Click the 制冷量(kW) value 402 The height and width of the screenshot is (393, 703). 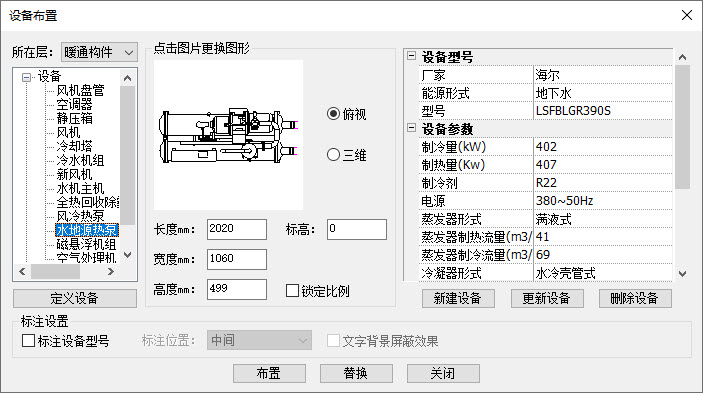coord(603,147)
